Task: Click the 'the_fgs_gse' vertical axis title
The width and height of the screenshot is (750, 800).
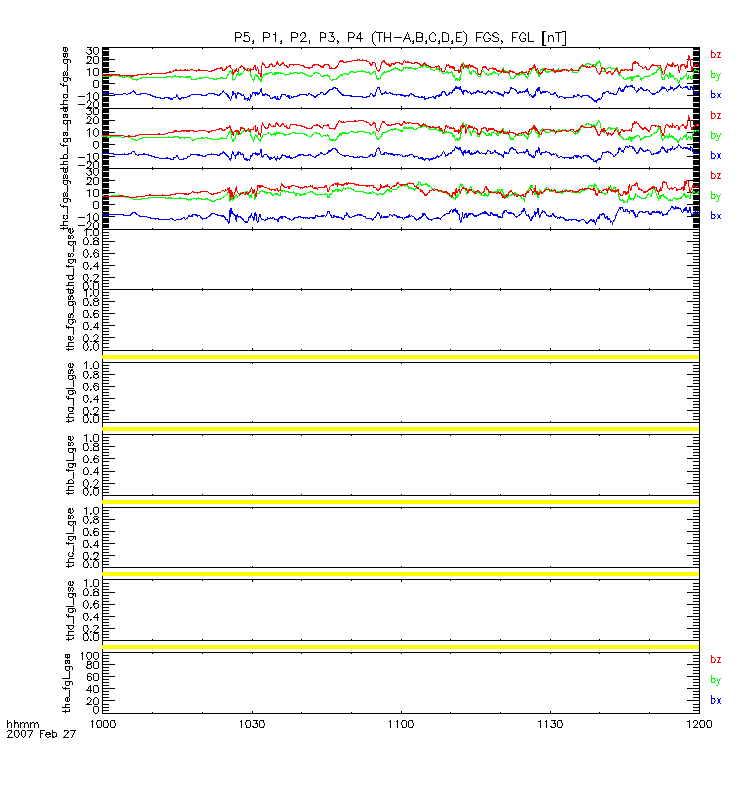Action: (70, 321)
